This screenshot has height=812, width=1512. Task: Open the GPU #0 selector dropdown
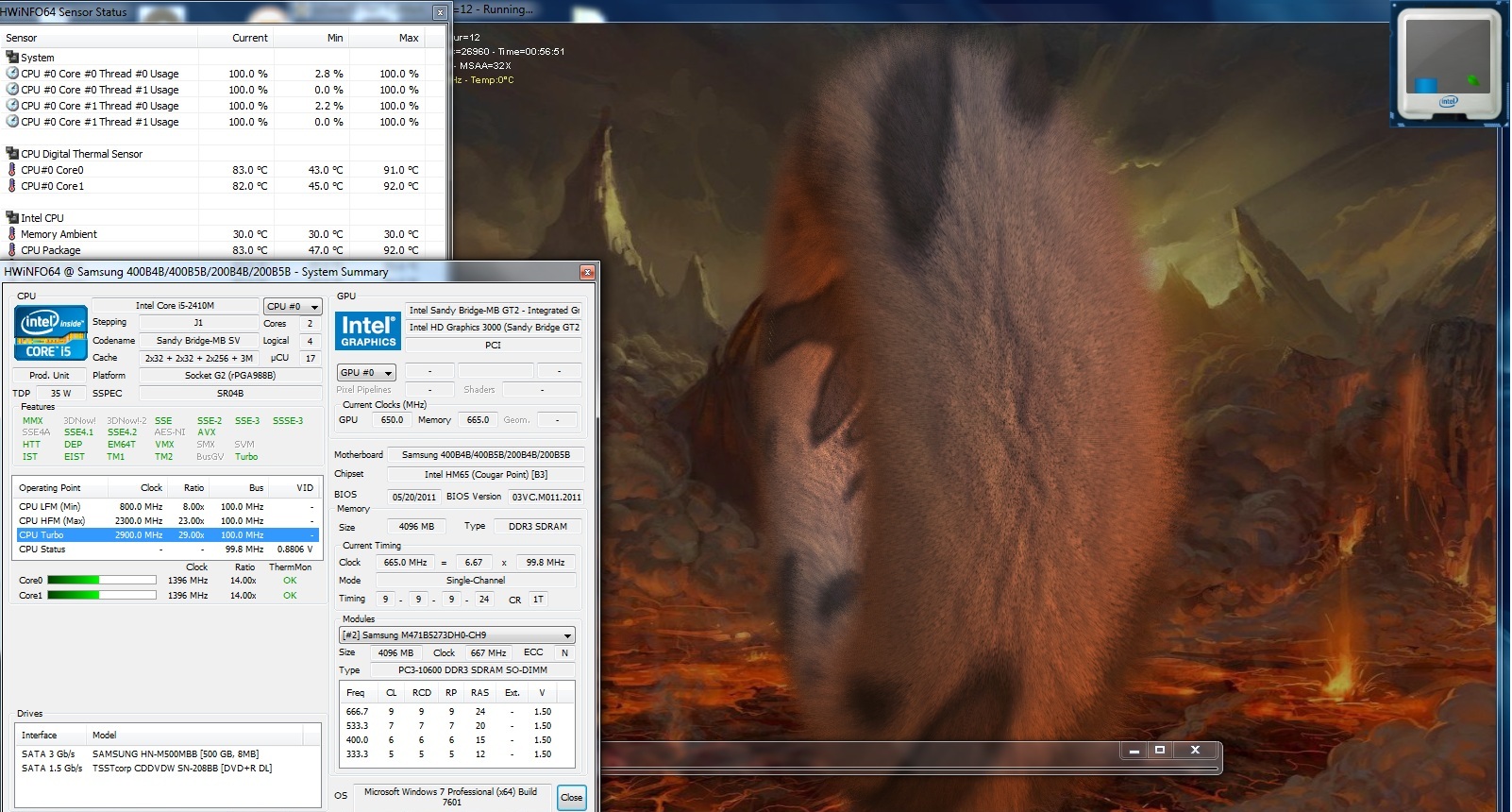[367, 372]
